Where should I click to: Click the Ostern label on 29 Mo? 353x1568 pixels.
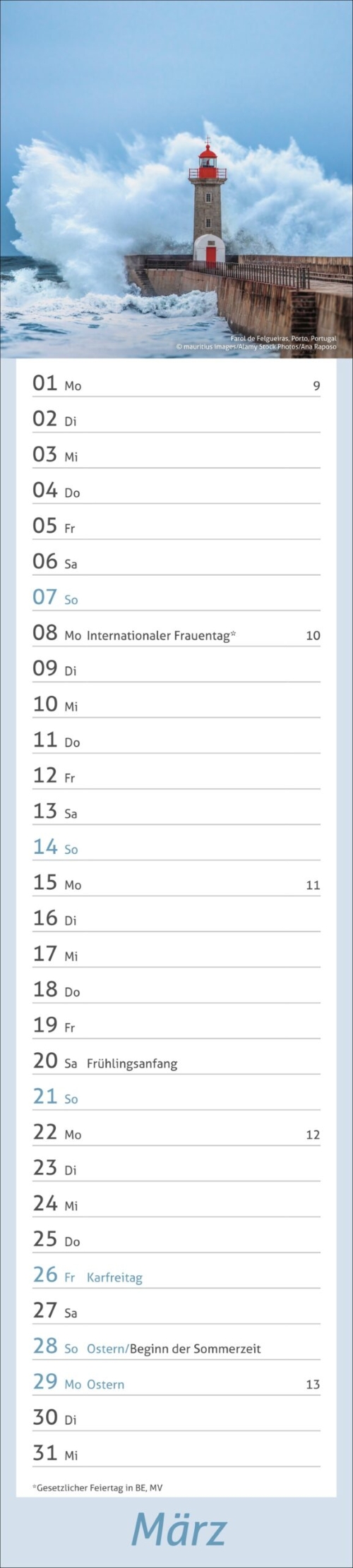105,1385
